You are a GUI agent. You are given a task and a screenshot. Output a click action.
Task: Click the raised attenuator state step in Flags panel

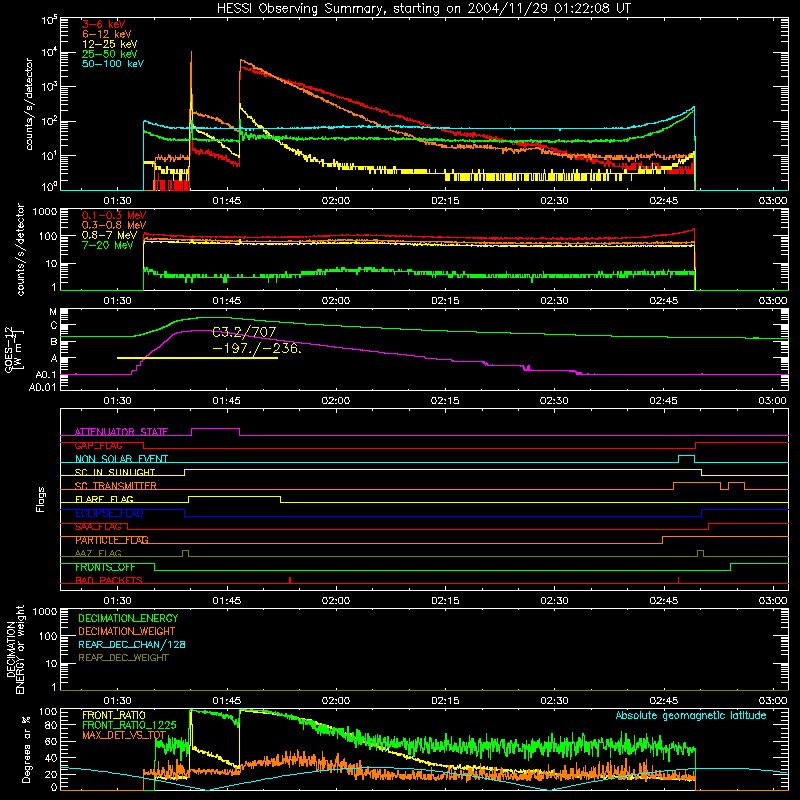215,429
